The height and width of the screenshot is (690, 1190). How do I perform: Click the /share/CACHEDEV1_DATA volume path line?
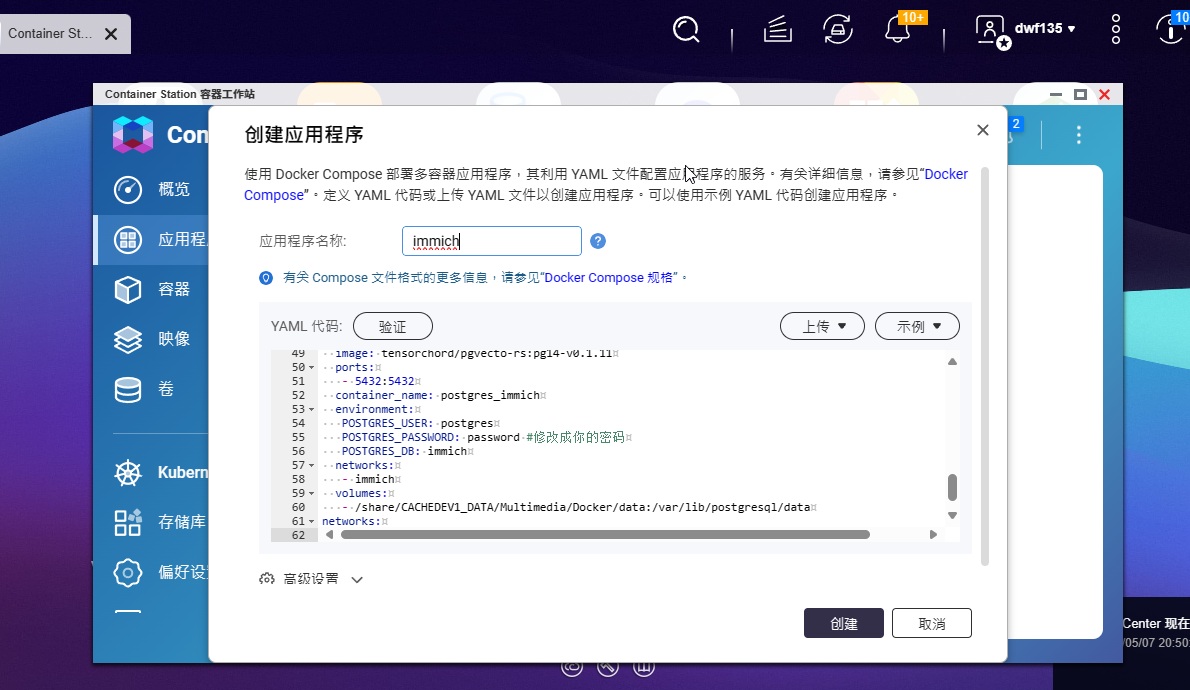[582, 508]
